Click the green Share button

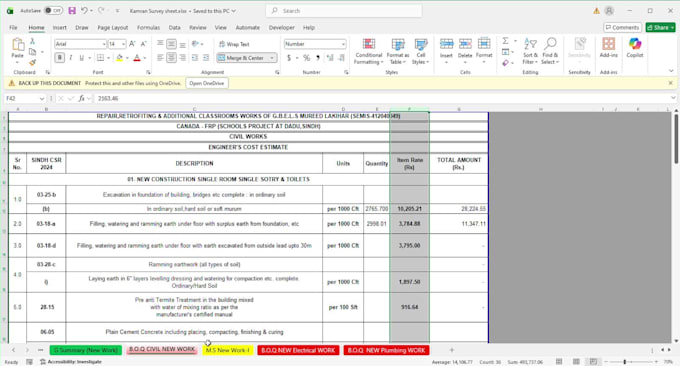(x=660, y=27)
